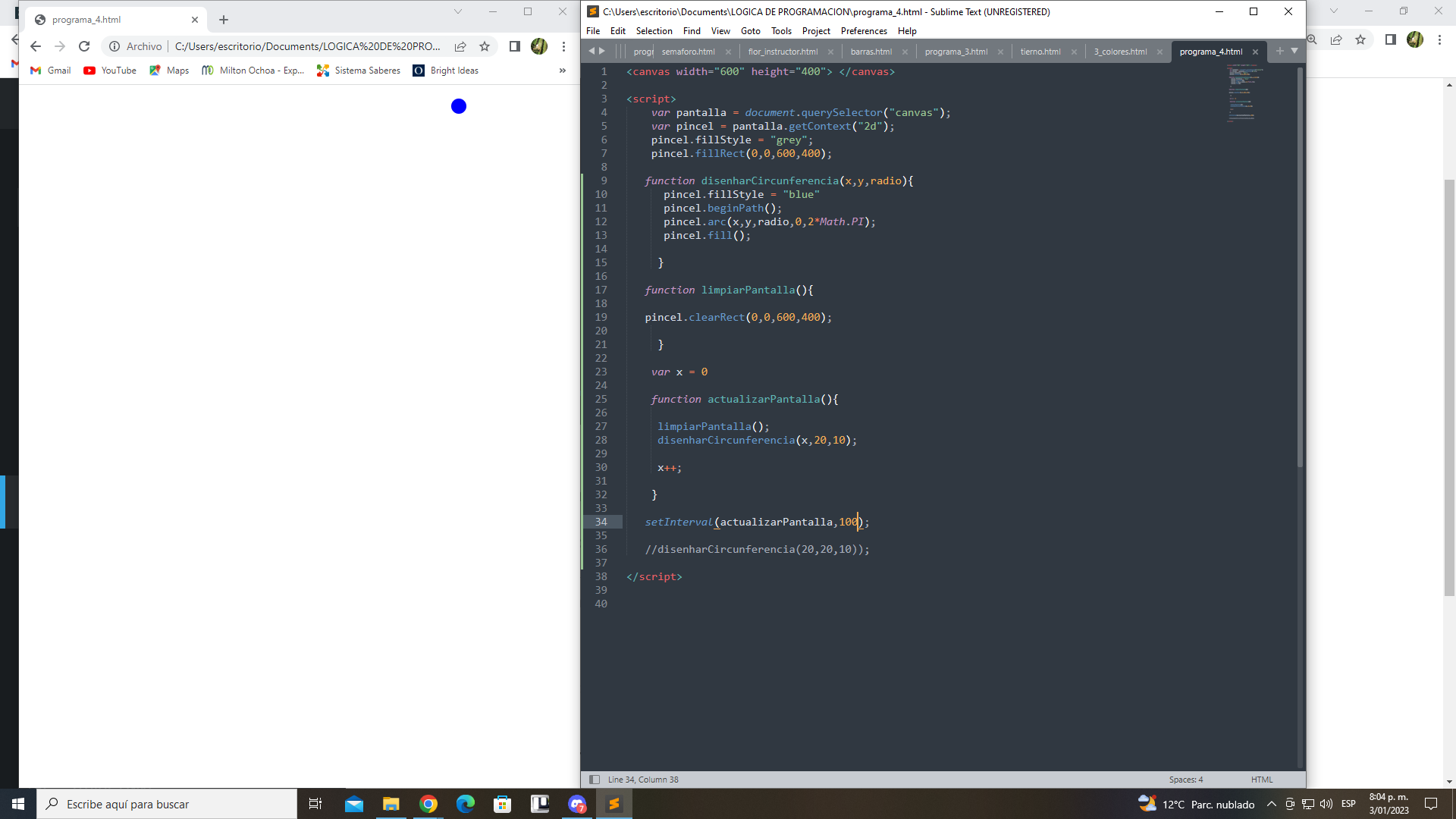Image resolution: width=1456 pixels, height=819 pixels.
Task: Bookmark this page with the star icon
Action: point(485,46)
